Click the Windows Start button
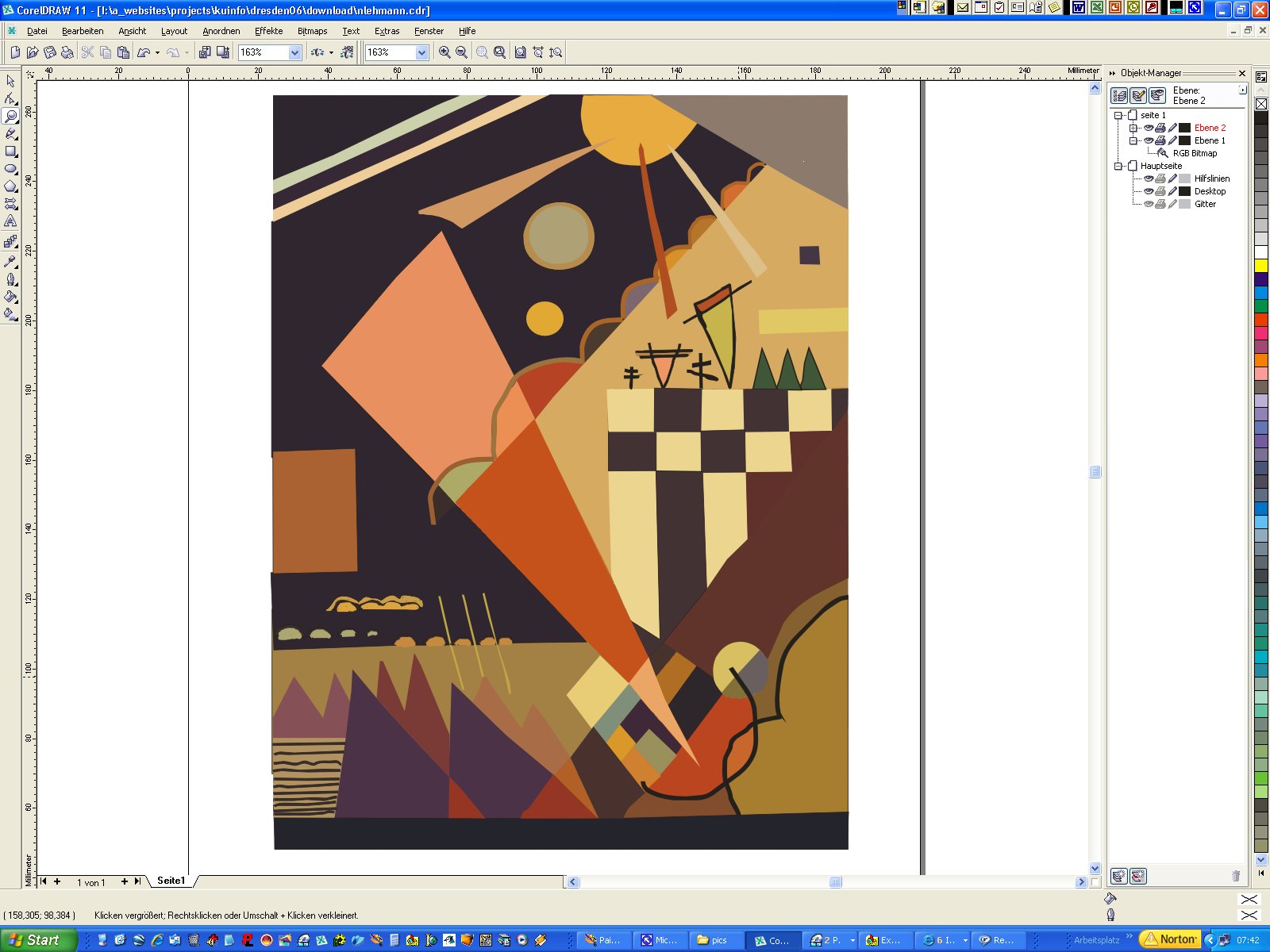This screenshot has height=952, width=1270. pyautogui.click(x=38, y=940)
